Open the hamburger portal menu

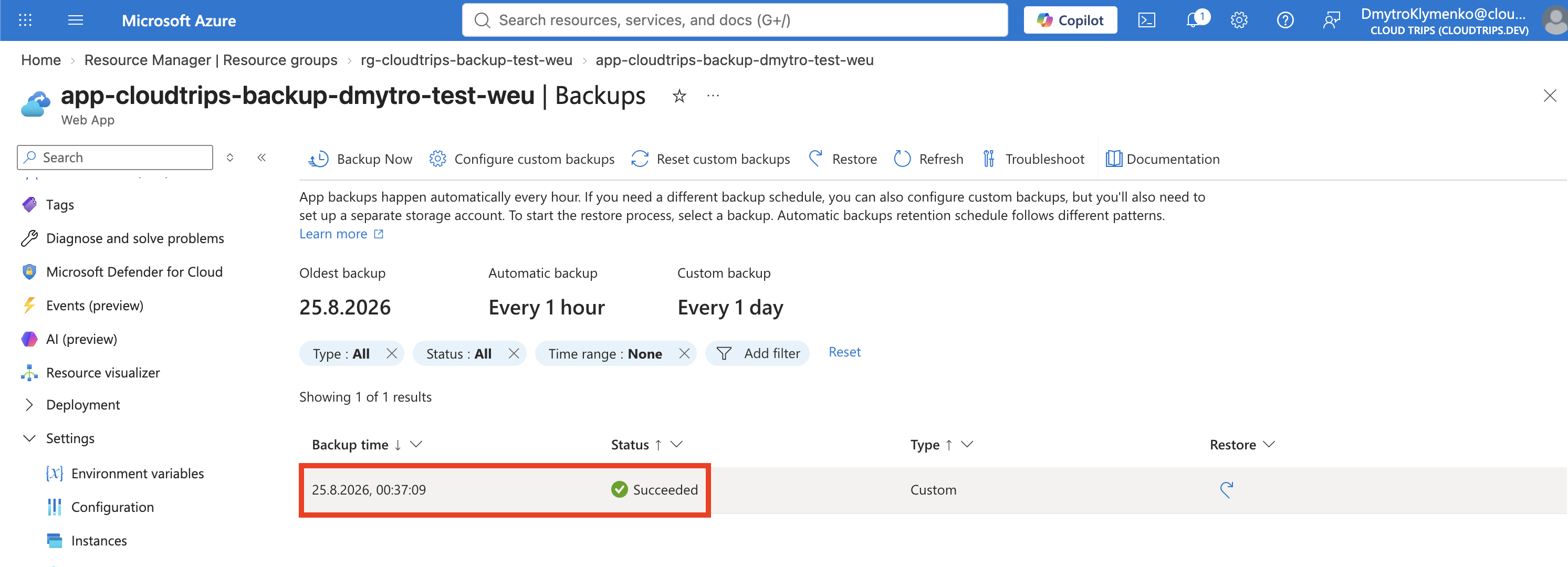click(x=76, y=20)
